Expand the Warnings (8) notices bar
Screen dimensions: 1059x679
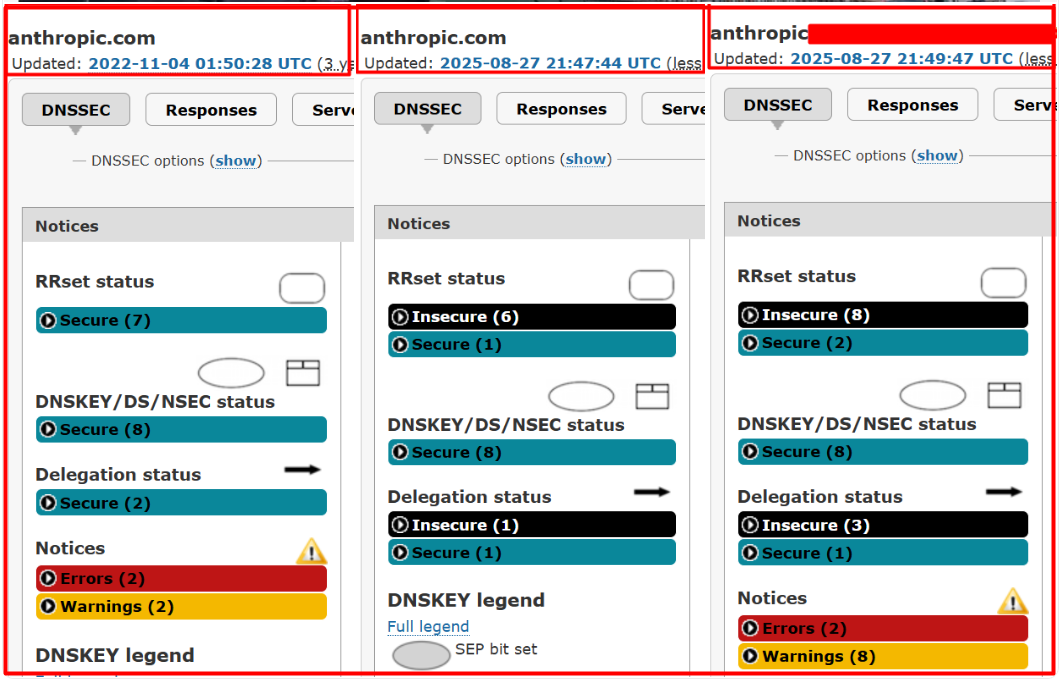pos(883,656)
